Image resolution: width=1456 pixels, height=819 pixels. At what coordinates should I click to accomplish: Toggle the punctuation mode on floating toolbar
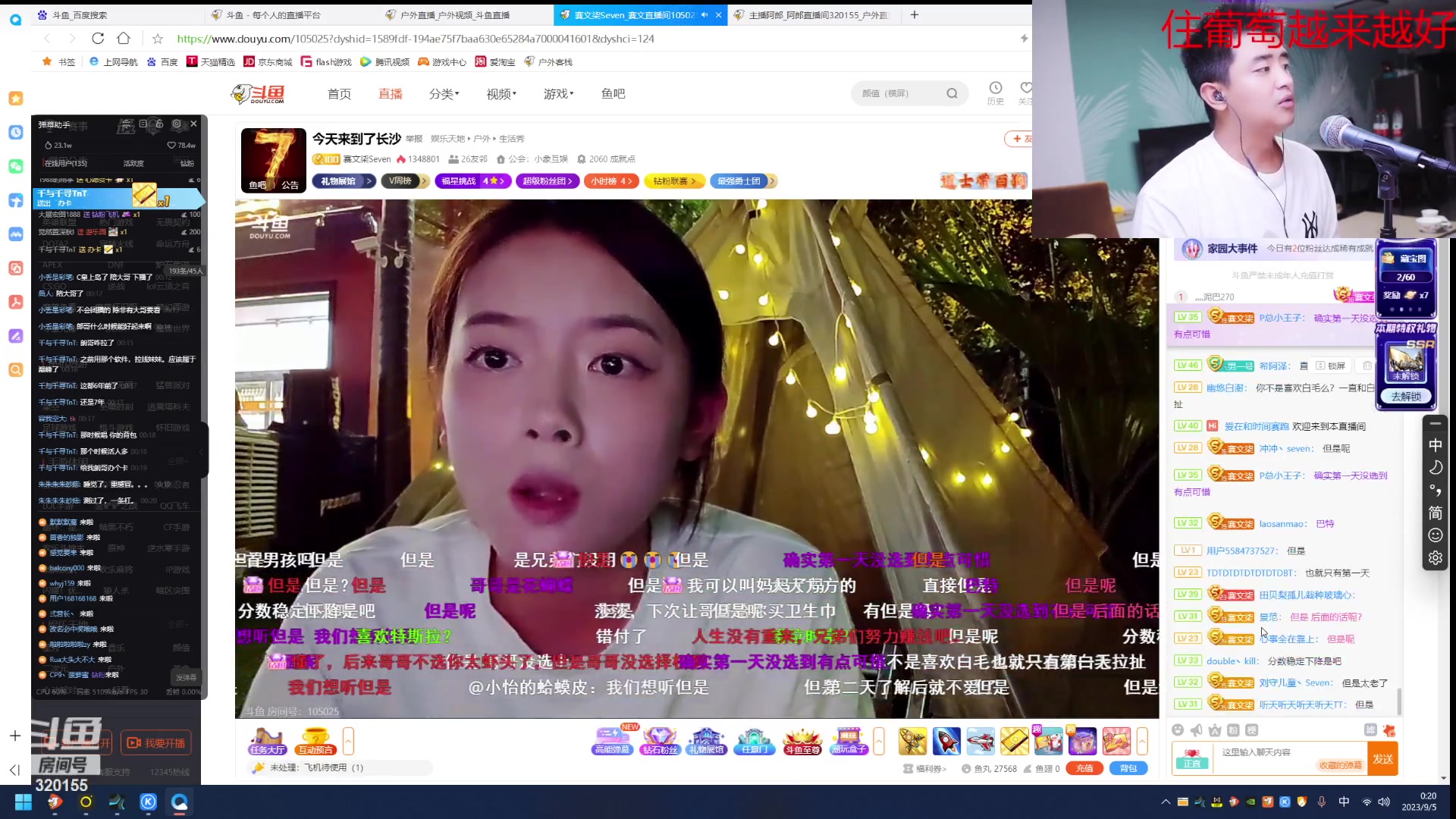click(x=1436, y=491)
